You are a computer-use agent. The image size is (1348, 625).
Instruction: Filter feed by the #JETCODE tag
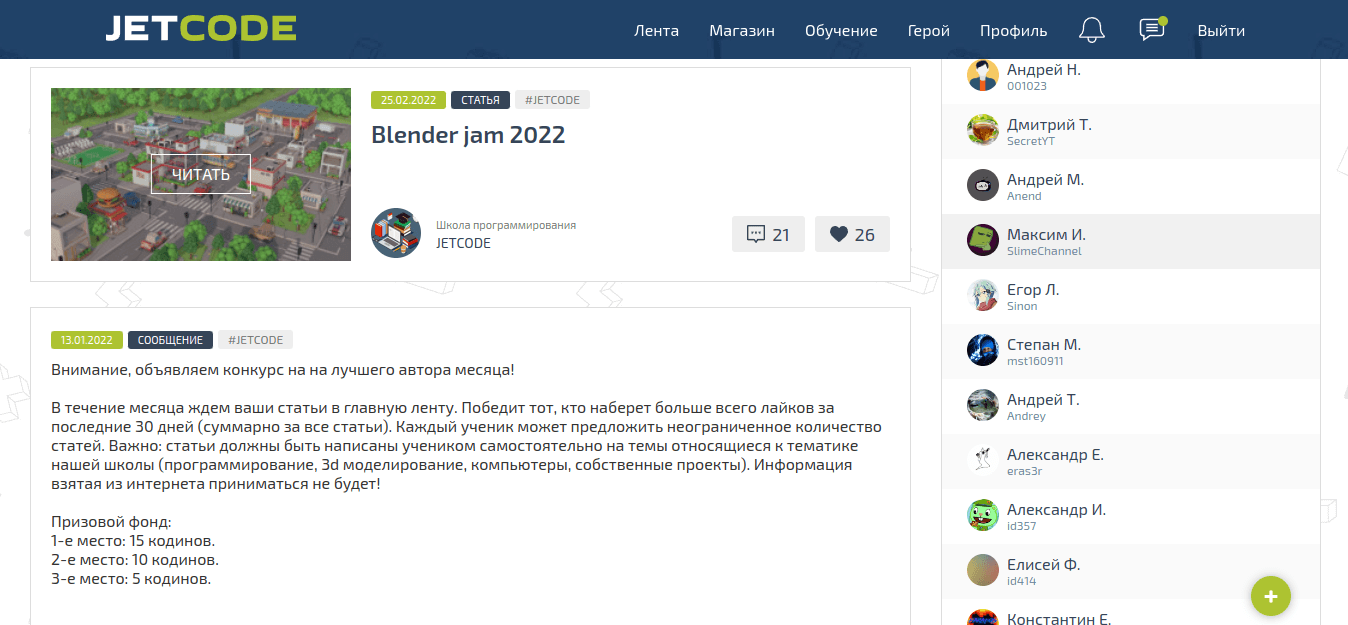[553, 99]
